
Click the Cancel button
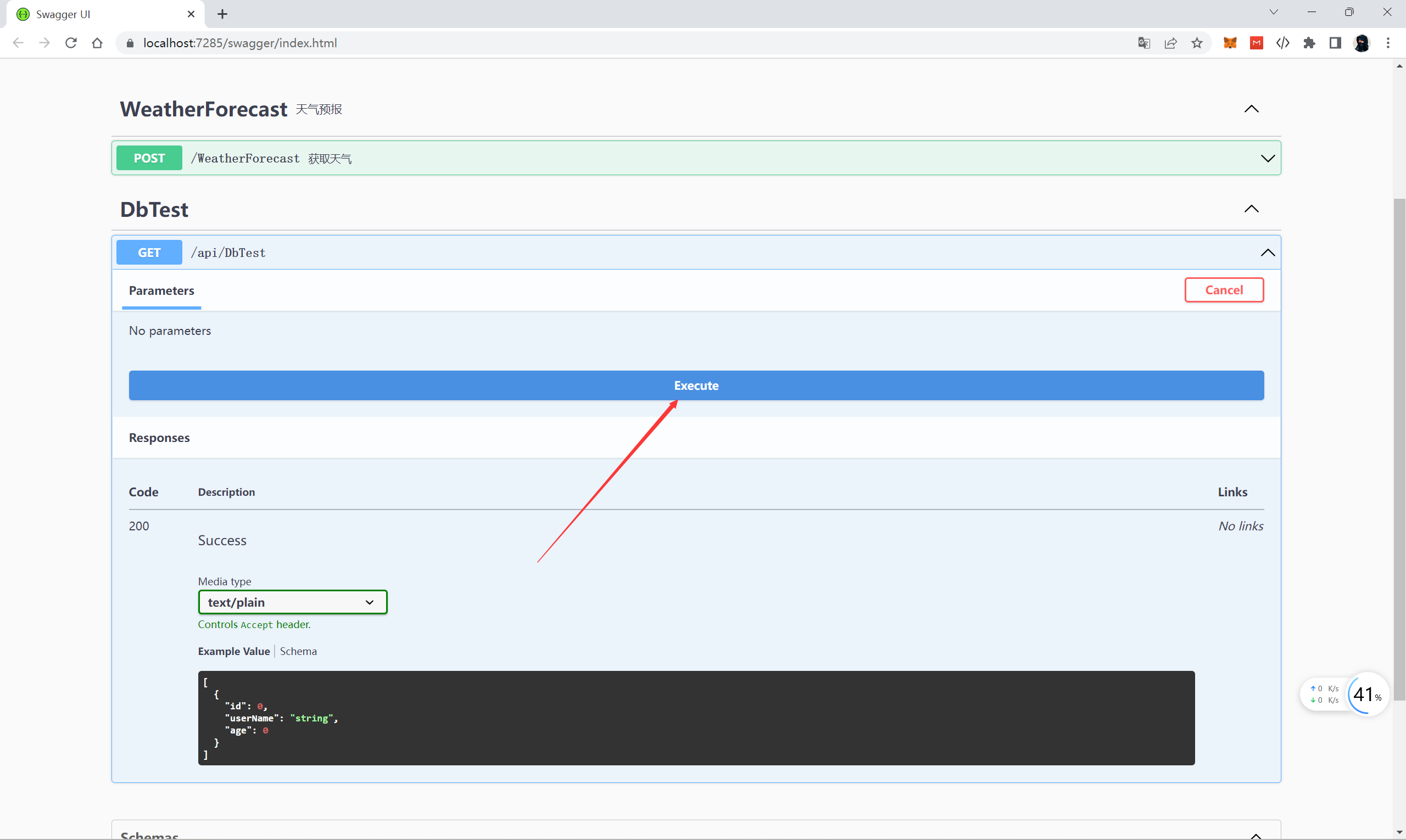coord(1224,290)
